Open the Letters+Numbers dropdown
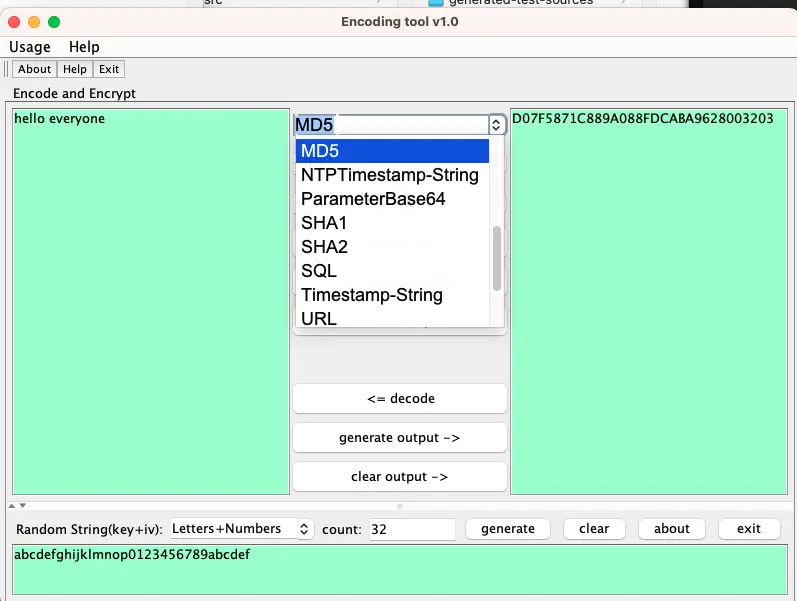 [x=241, y=529]
